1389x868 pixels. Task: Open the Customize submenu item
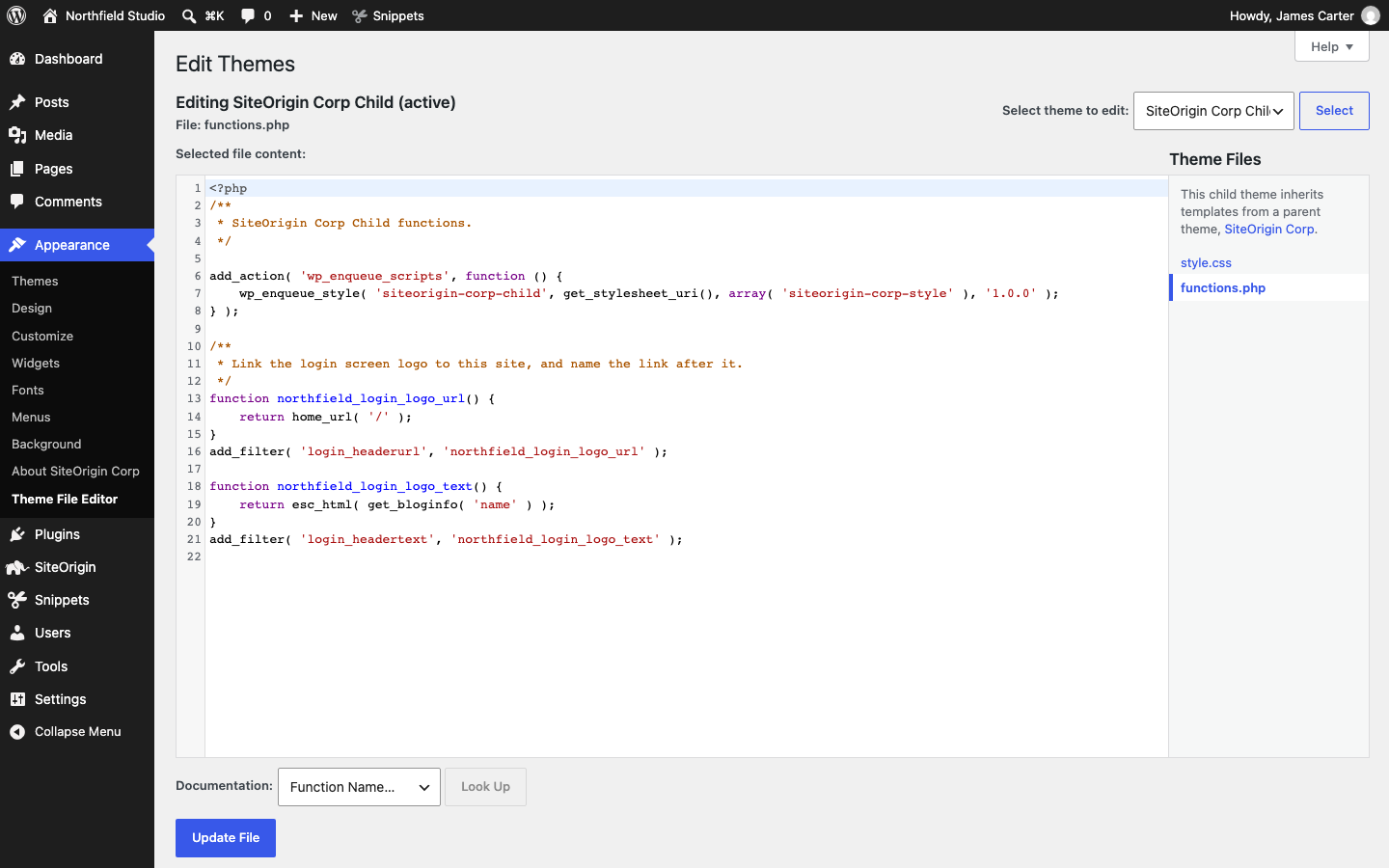point(42,336)
